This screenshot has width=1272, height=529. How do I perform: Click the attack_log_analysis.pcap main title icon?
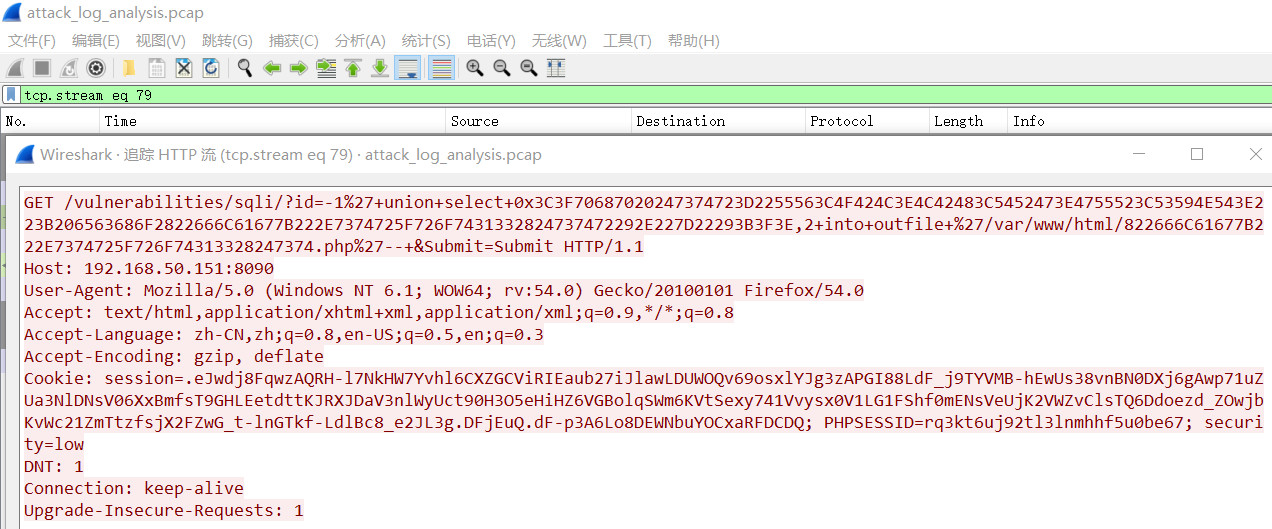coord(12,12)
